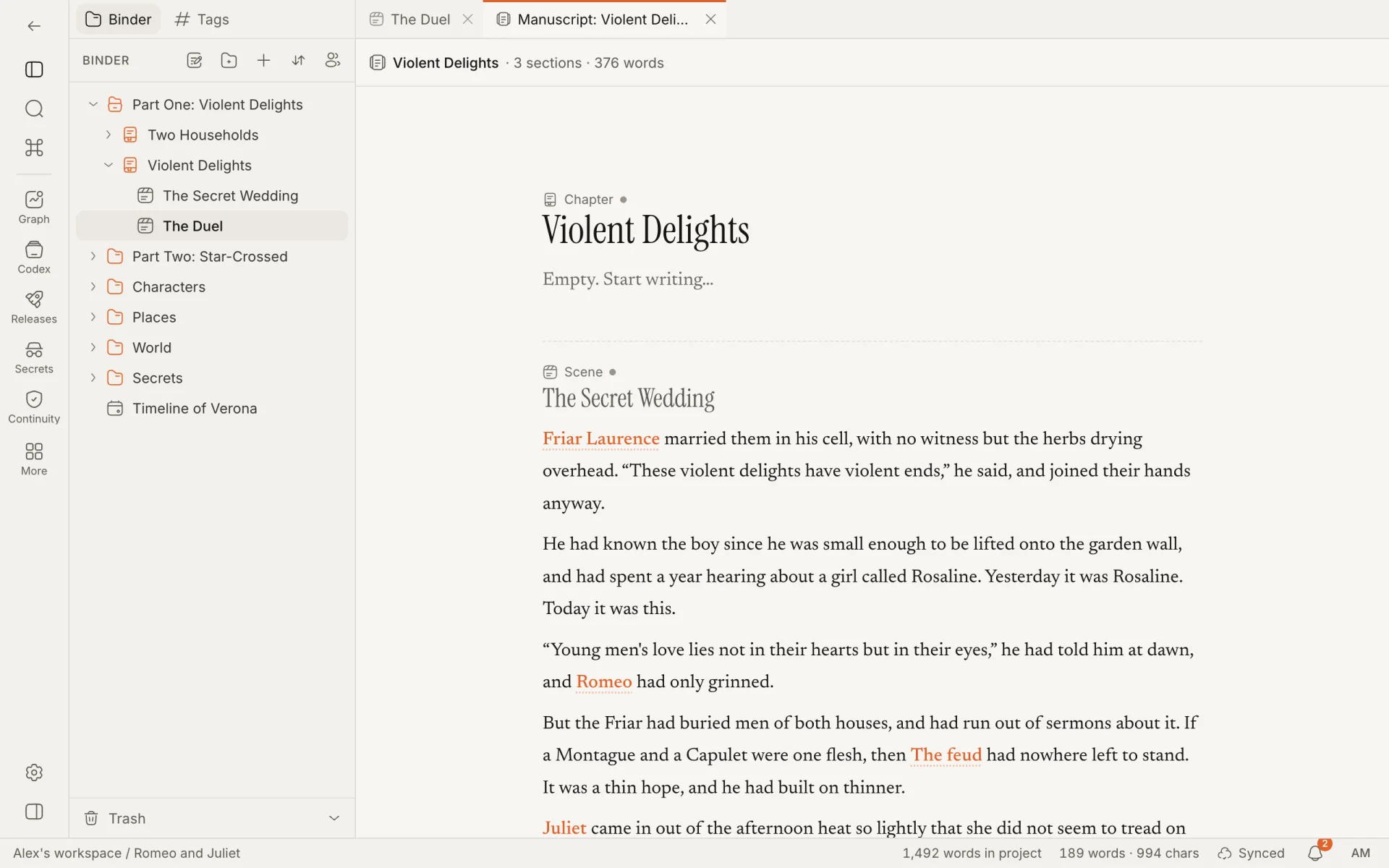The height and width of the screenshot is (868, 1389).
Task: Go back using the arrow icon
Action: [x=34, y=26]
